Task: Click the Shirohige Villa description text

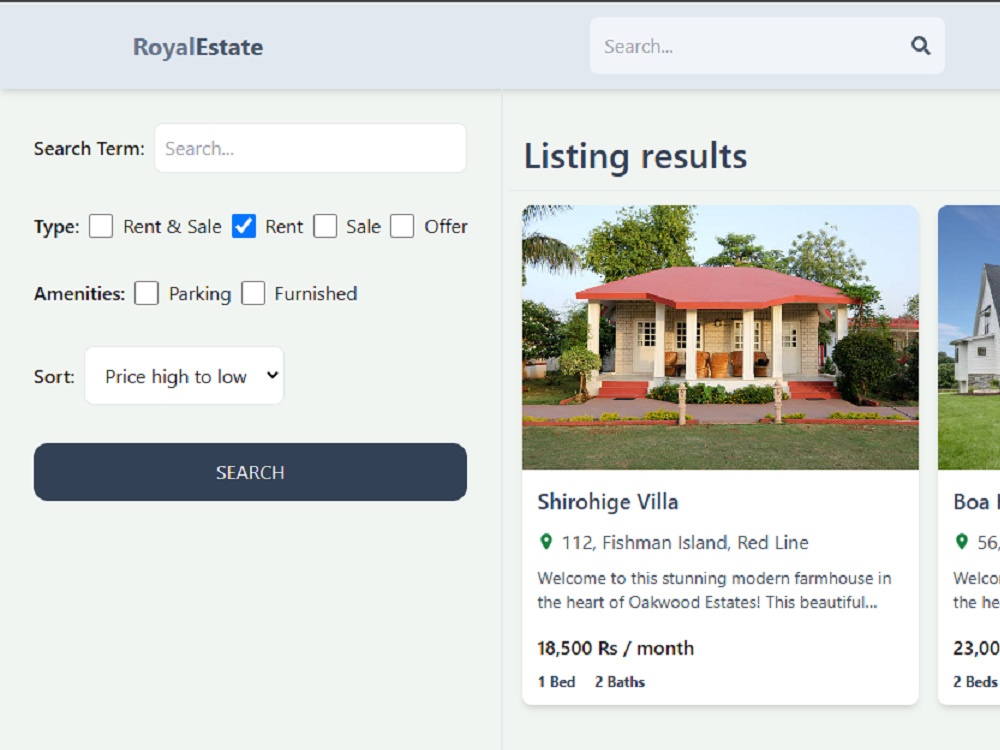Action: coord(714,590)
